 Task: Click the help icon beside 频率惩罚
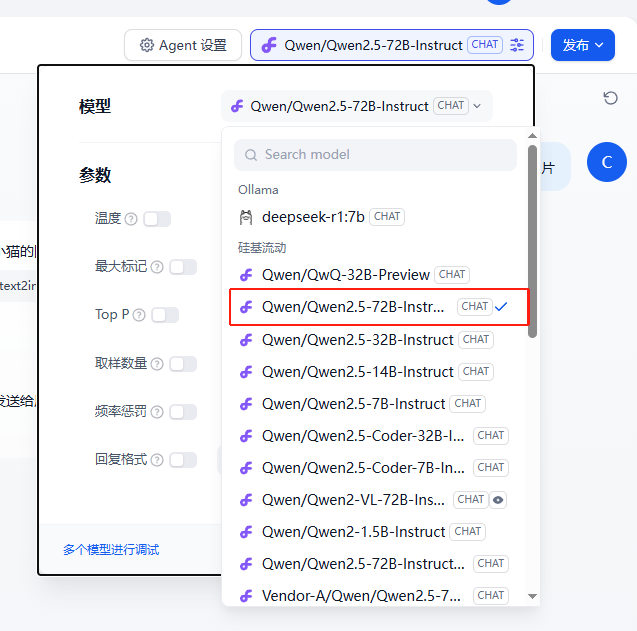coord(158,412)
